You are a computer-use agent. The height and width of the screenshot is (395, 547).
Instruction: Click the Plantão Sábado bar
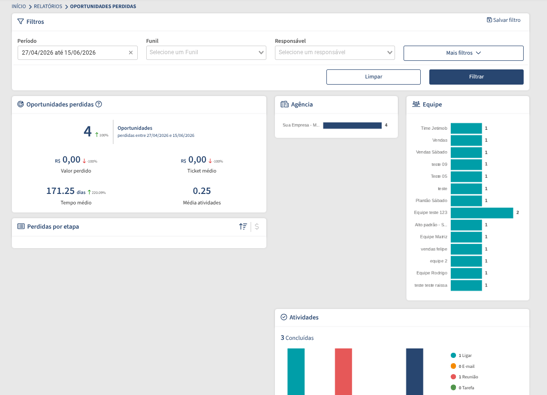point(466,201)
